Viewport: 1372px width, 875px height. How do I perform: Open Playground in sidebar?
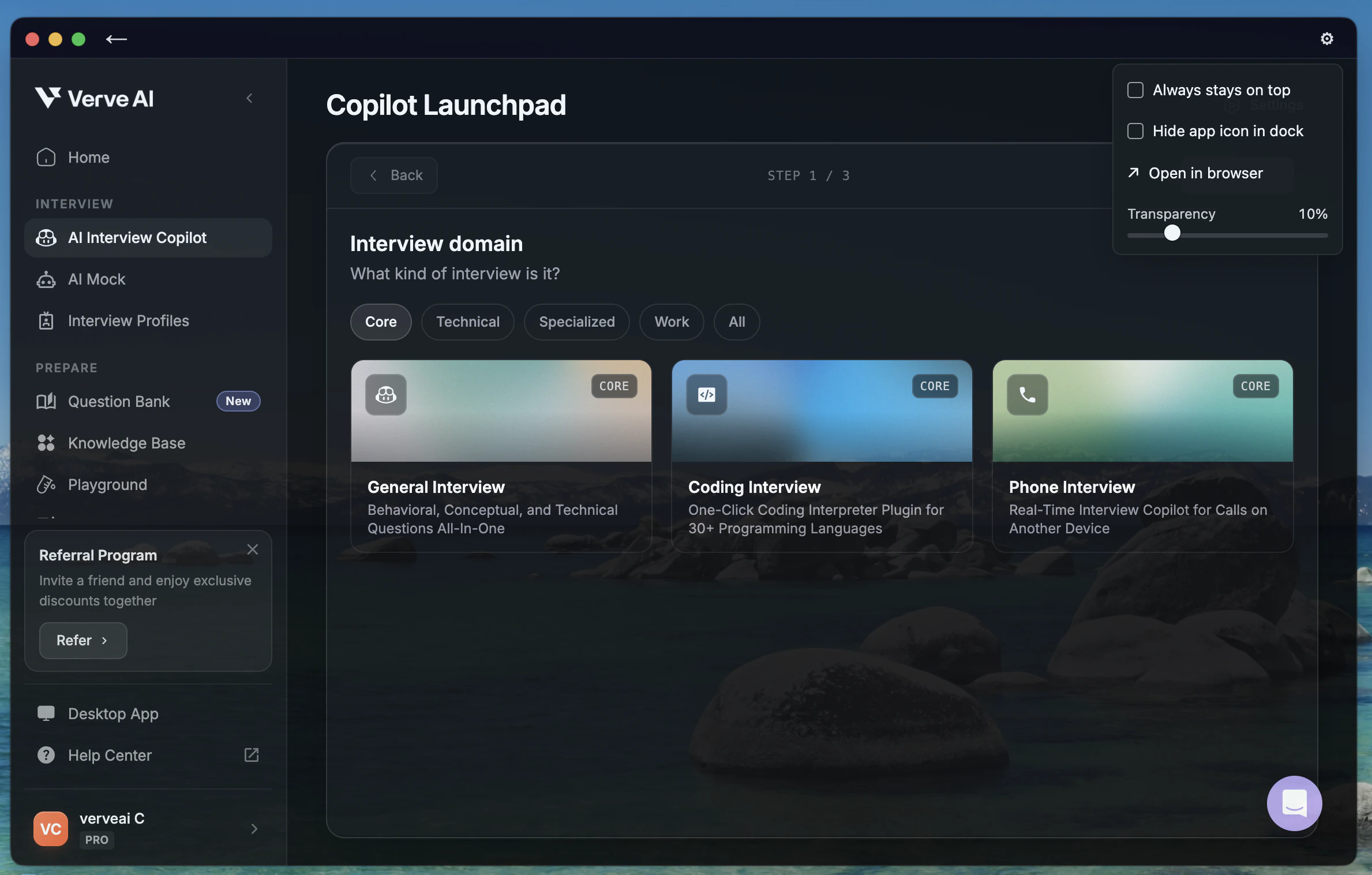[148, 484]
